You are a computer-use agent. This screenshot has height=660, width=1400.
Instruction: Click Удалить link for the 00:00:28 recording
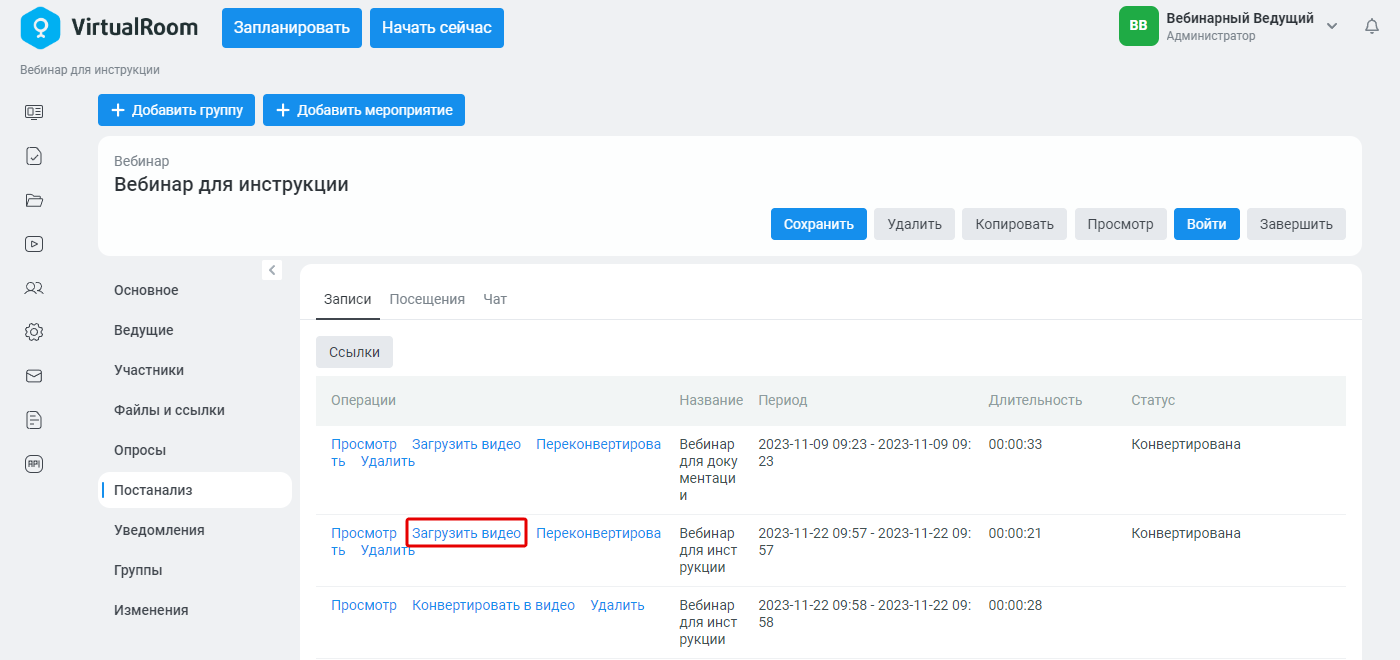(618, 605)
